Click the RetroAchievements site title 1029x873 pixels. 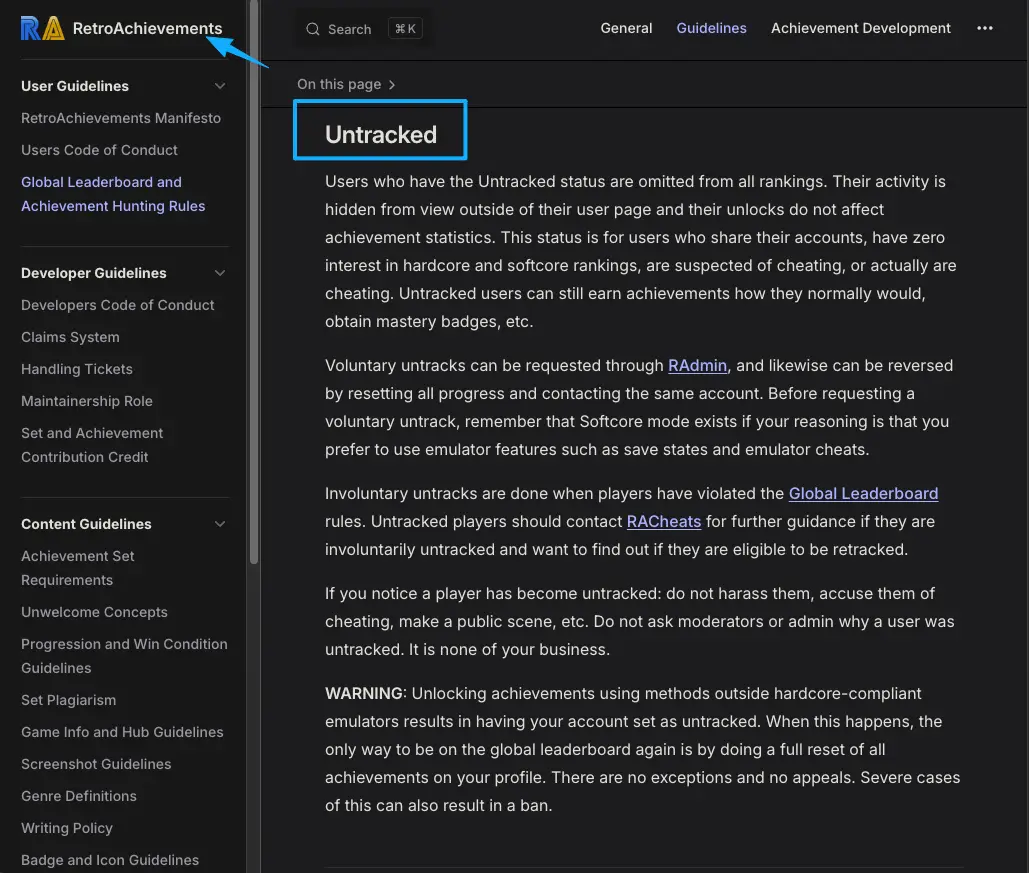[147, 28]
